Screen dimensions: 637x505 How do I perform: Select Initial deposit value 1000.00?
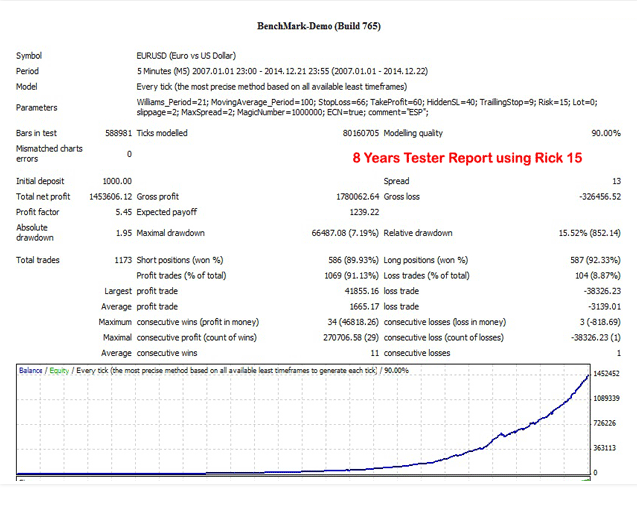click(x=117, y=181)
